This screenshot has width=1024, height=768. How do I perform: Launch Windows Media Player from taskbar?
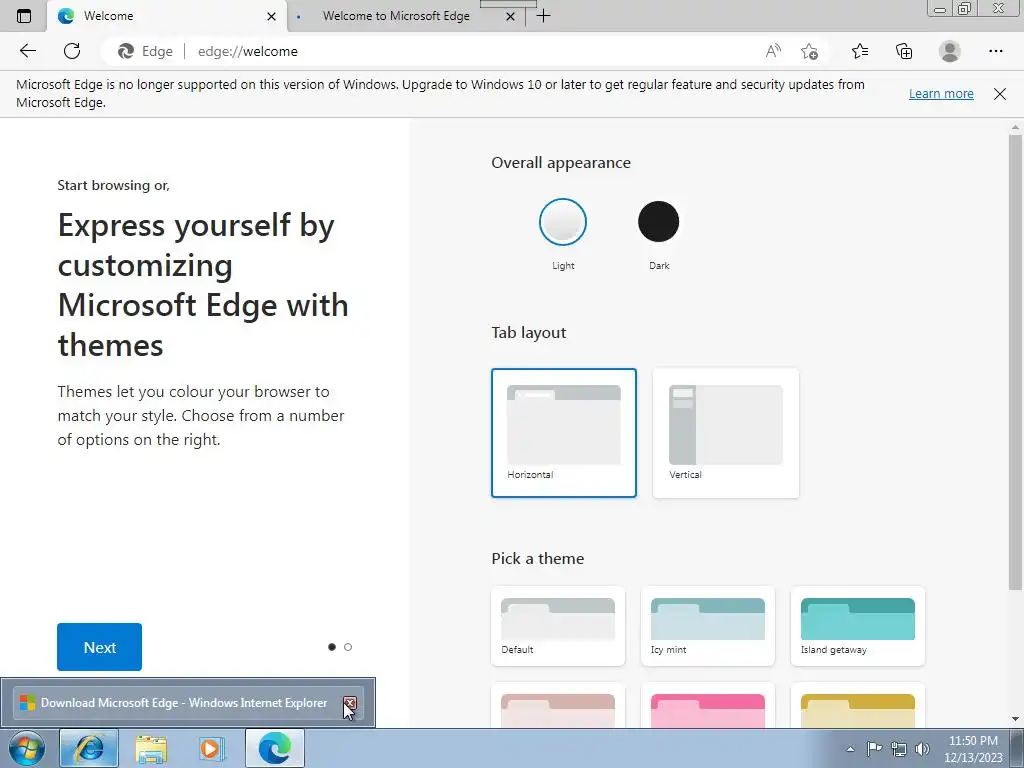pos(212,748)
